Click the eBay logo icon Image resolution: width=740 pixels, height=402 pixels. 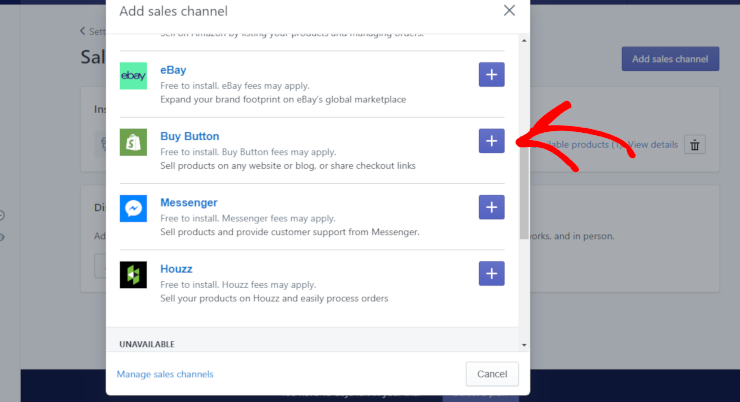[x=133, y=75]
